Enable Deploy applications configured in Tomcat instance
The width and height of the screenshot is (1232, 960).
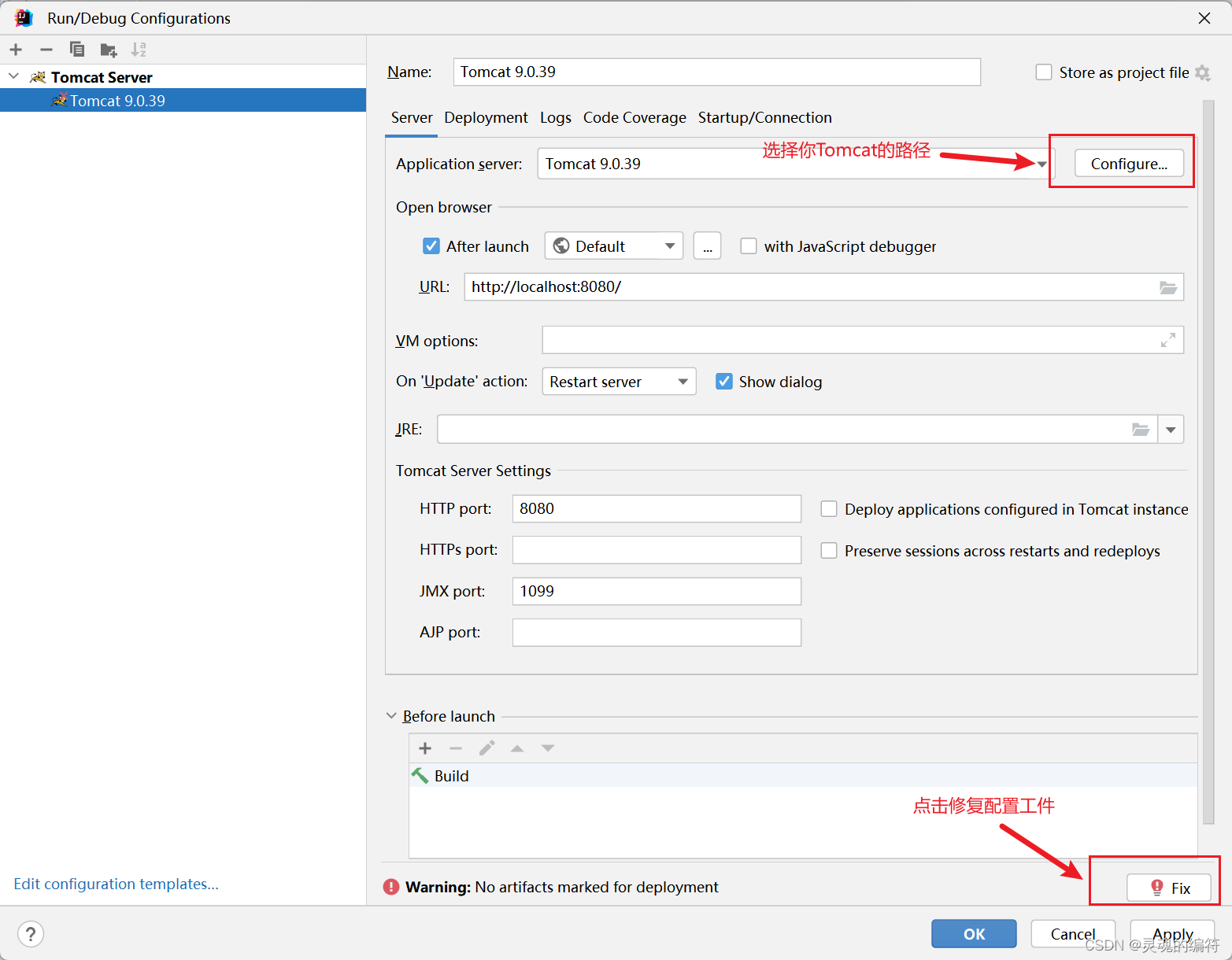click(829, 509)
